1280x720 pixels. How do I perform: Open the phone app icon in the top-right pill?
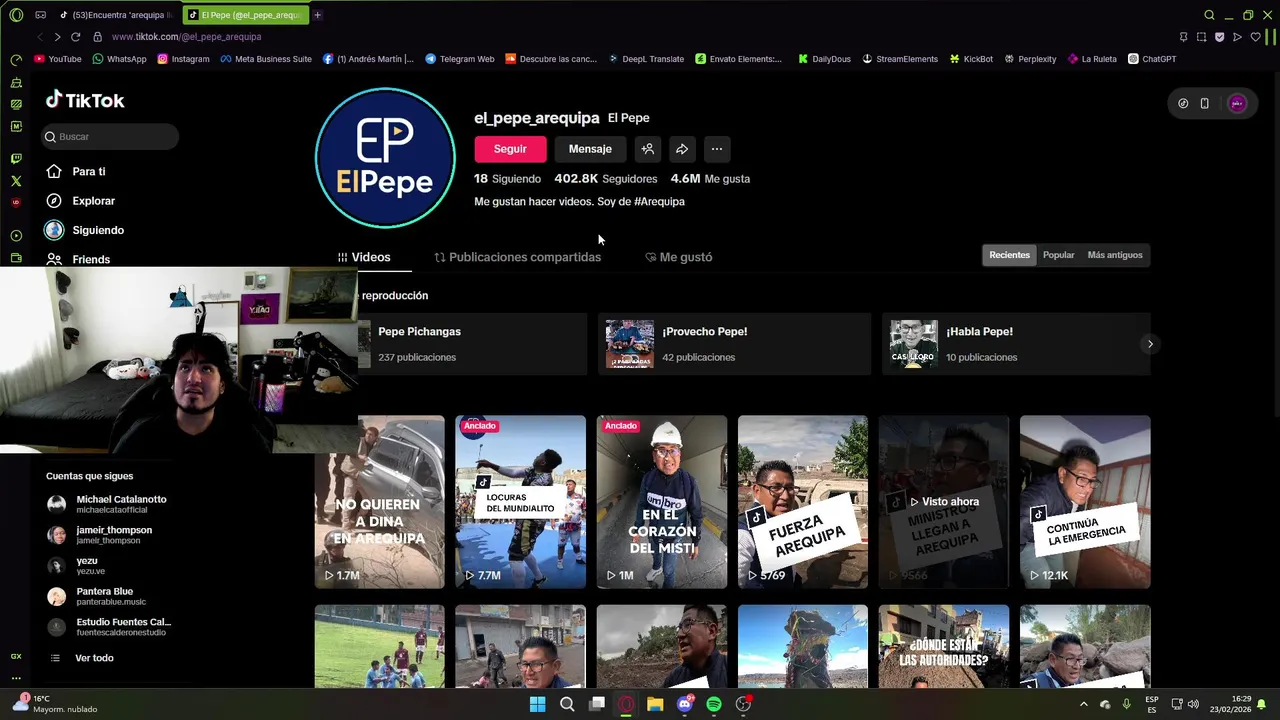(x=1205, y=103)
